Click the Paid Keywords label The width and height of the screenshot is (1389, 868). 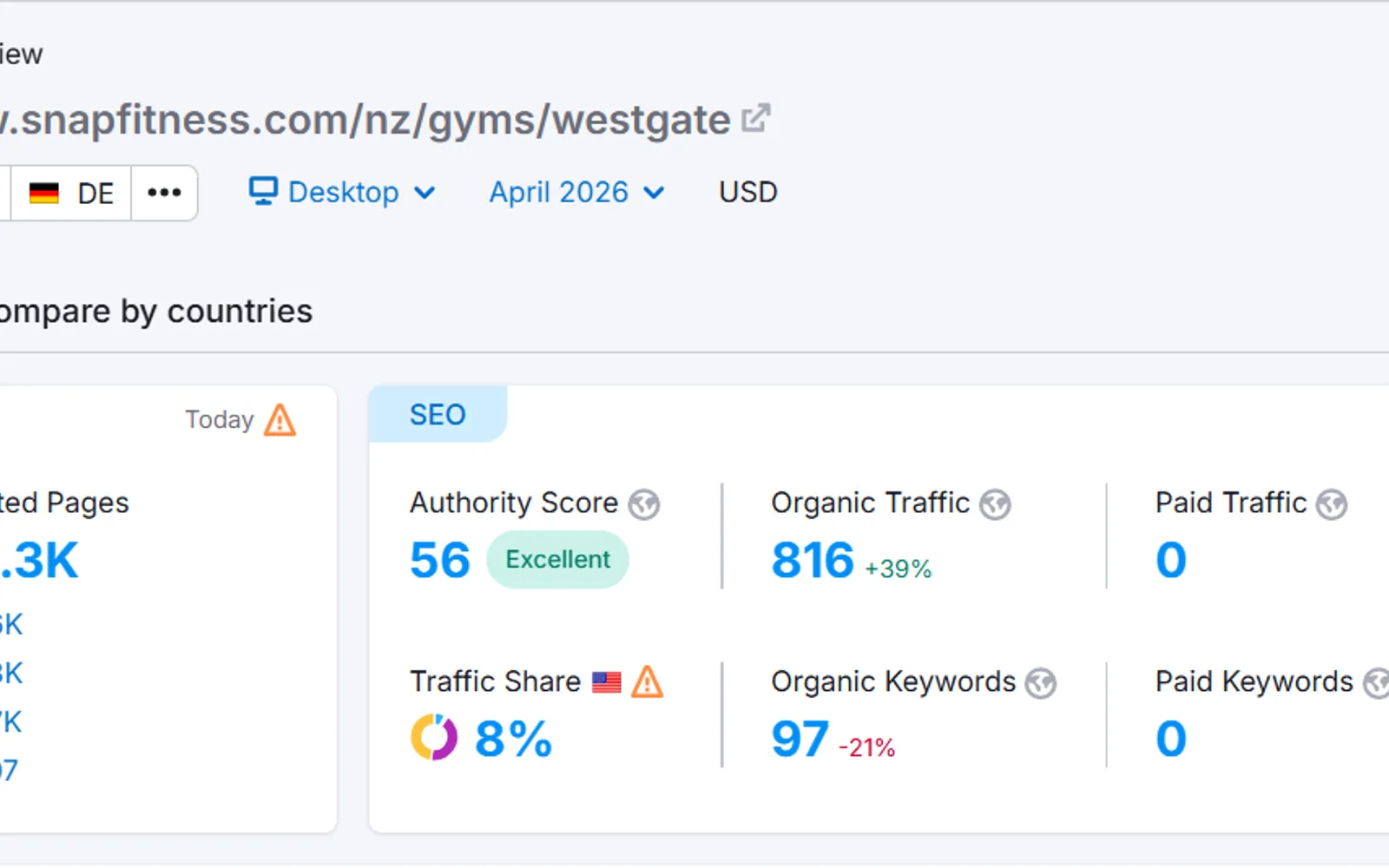point(1254,682)
